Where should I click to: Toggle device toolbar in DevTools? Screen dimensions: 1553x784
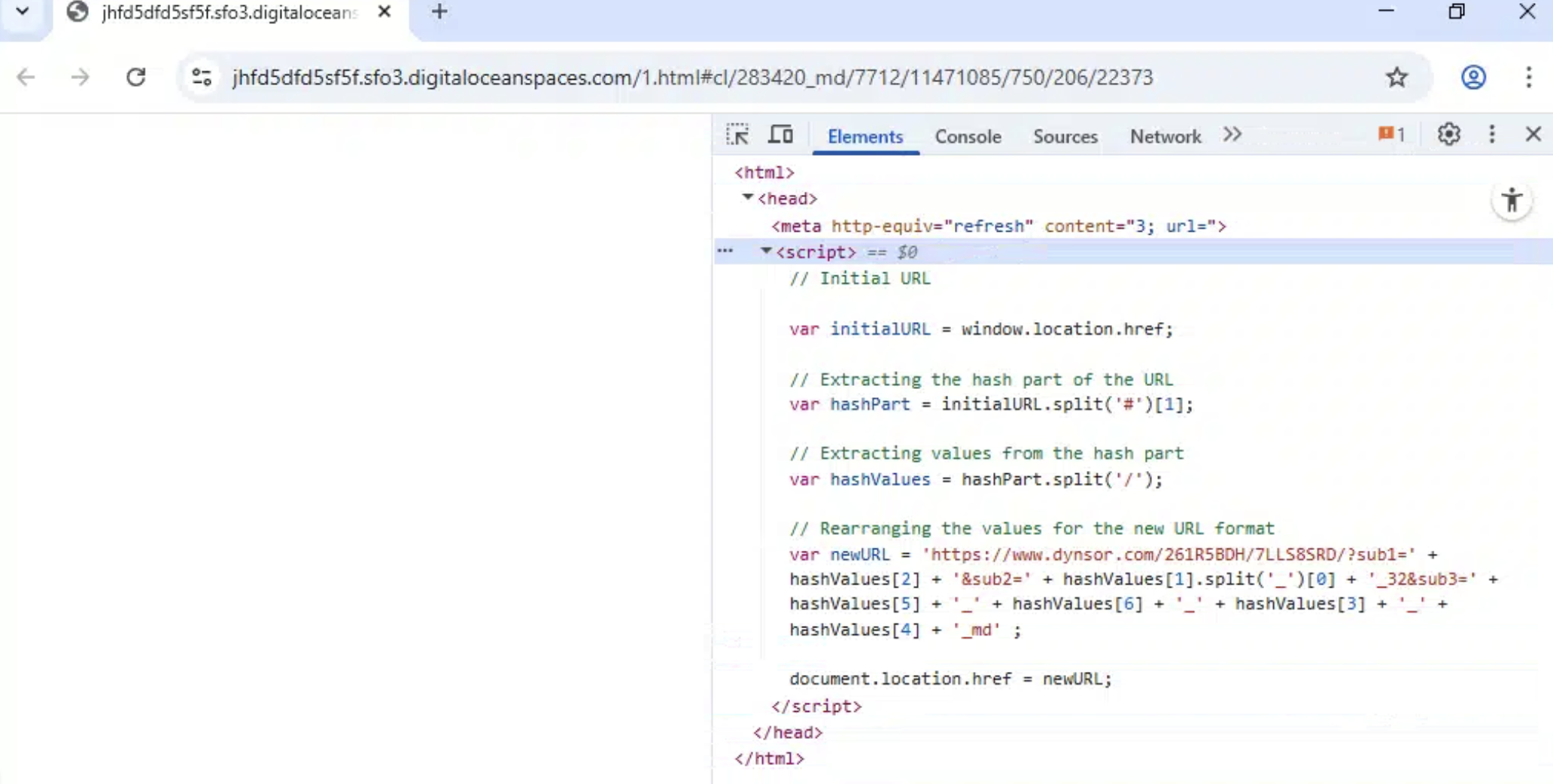click(780, 135)
